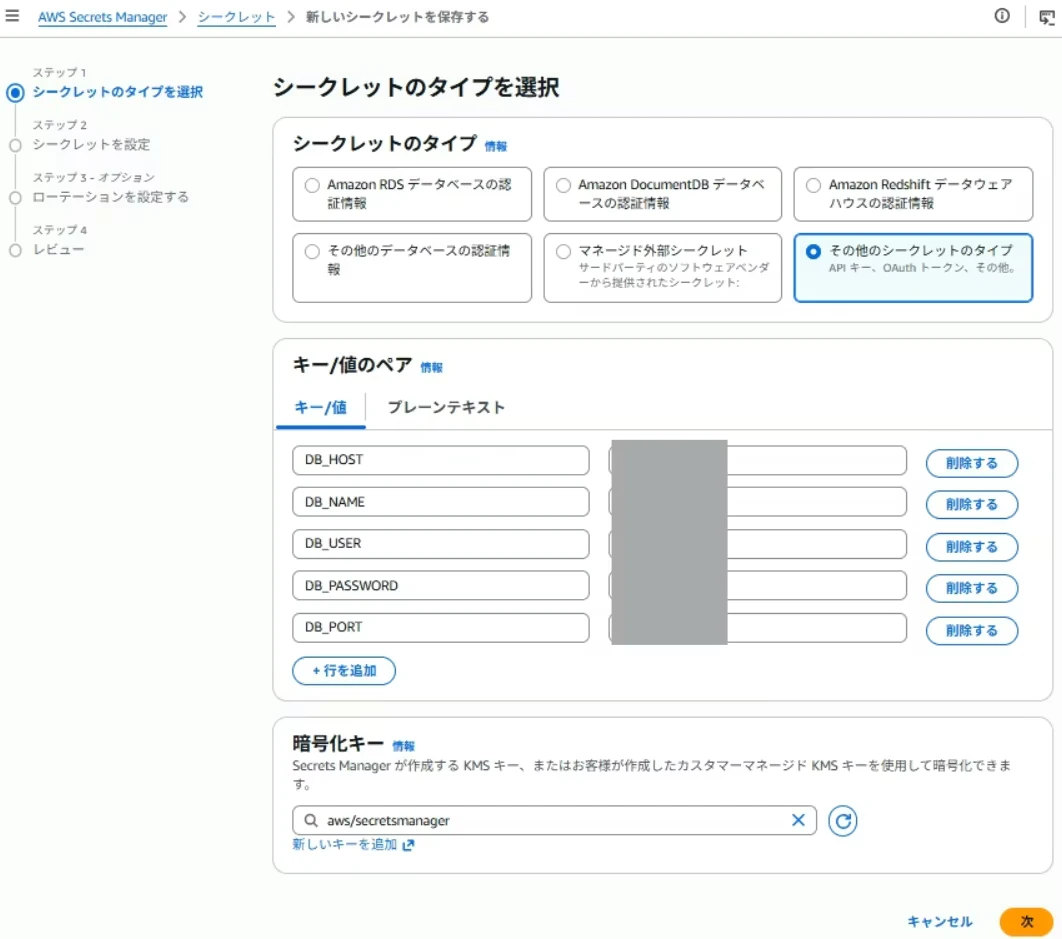Screen dimensions: 1062x939
Task: Click search icon in encryption key field
Action: tap(311, 820)
